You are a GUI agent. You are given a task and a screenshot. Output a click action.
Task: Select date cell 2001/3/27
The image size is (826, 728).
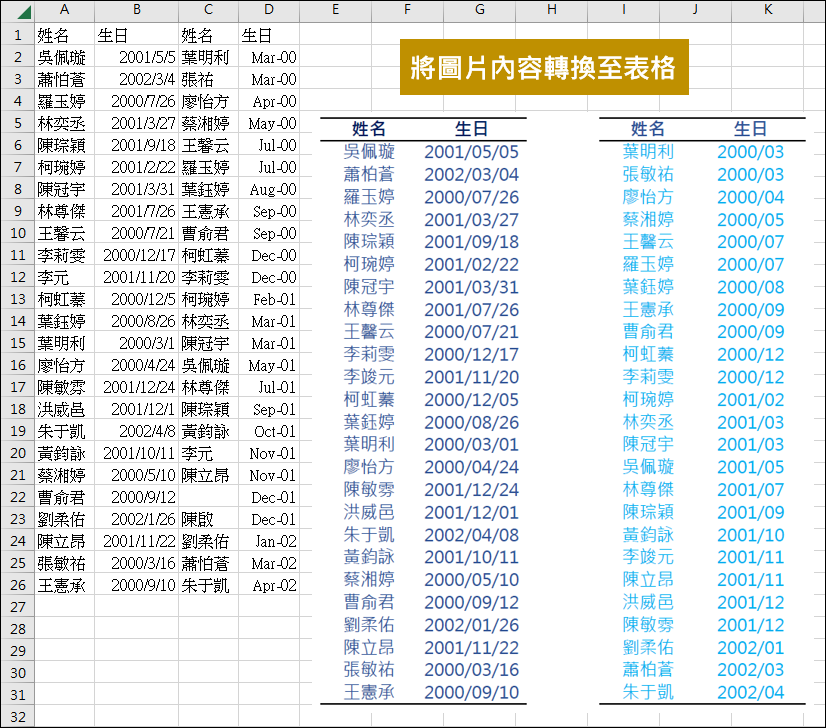point(136,123)
